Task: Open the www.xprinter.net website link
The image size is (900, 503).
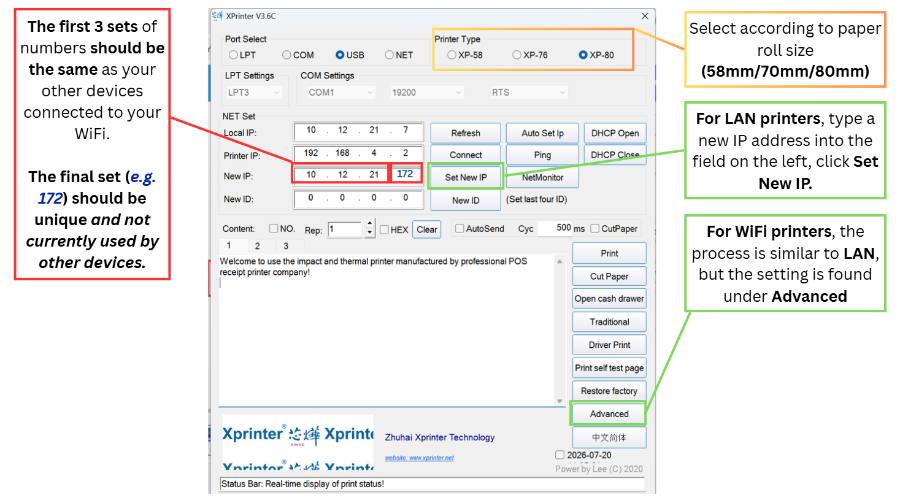Action: pos(419,458)
